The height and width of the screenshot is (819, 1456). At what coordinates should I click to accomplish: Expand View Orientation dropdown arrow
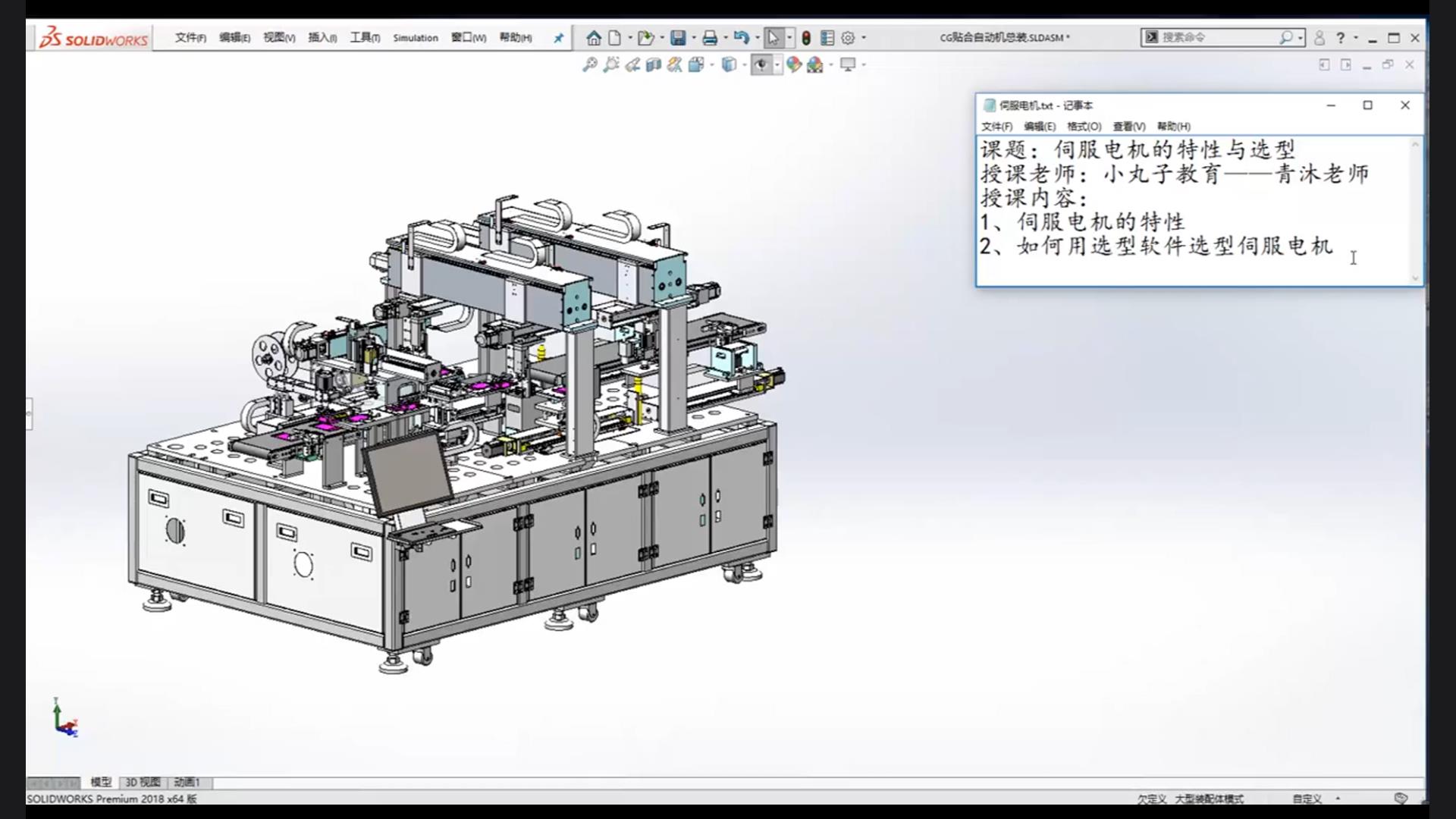[711, 65]
